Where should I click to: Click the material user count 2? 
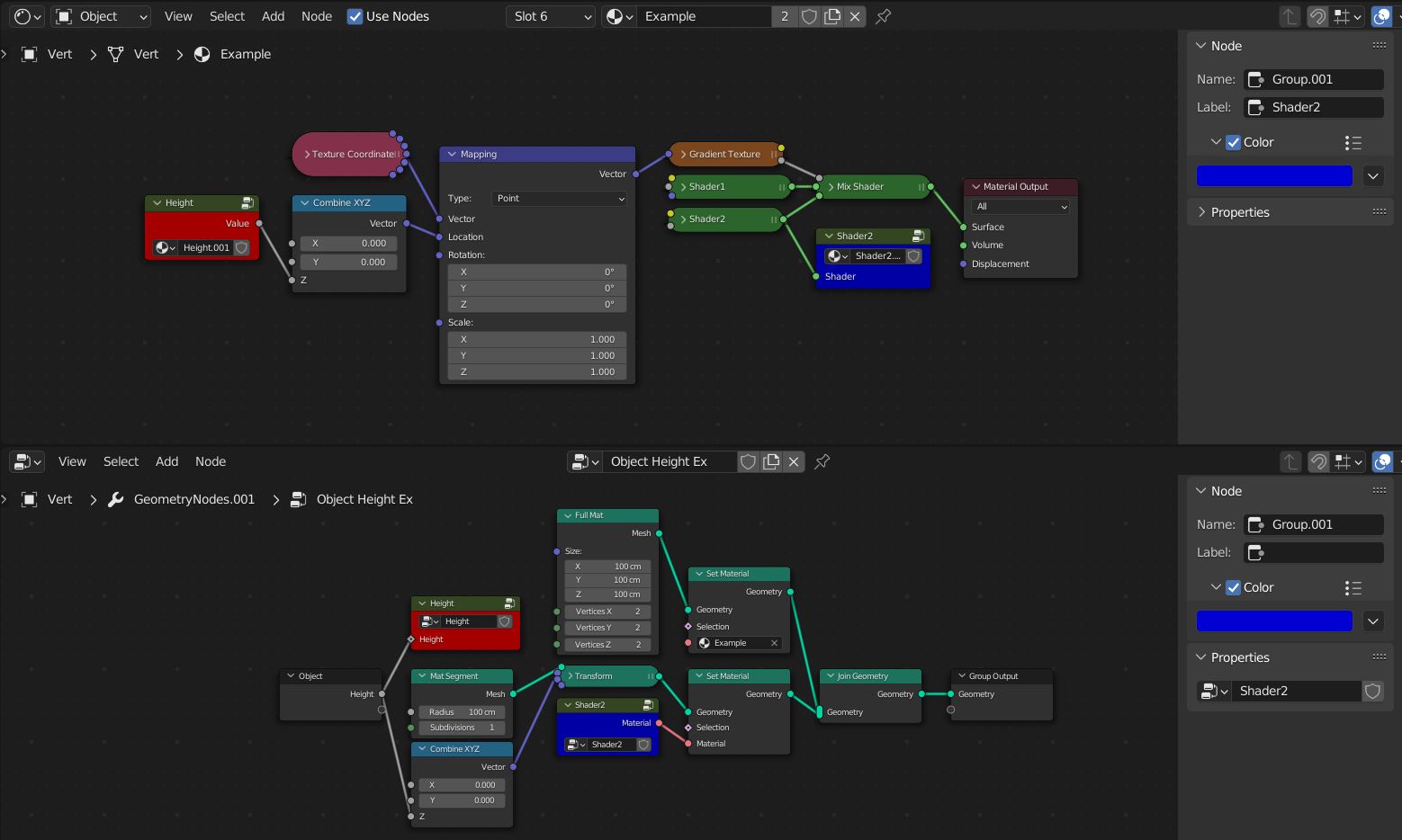pyautogui.click(x=785, y=16)
